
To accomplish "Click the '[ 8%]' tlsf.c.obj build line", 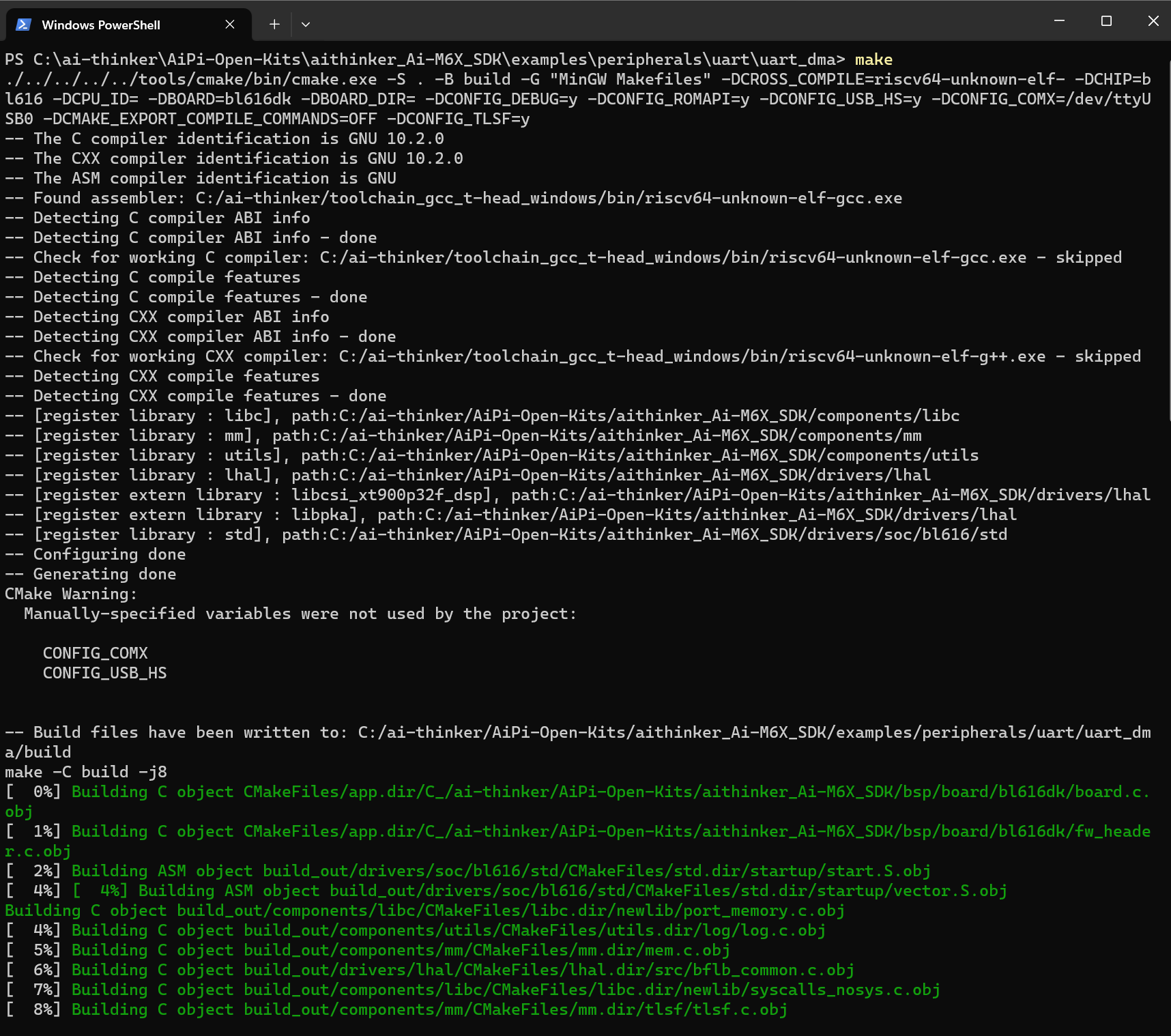I will tap(396, 1010).
